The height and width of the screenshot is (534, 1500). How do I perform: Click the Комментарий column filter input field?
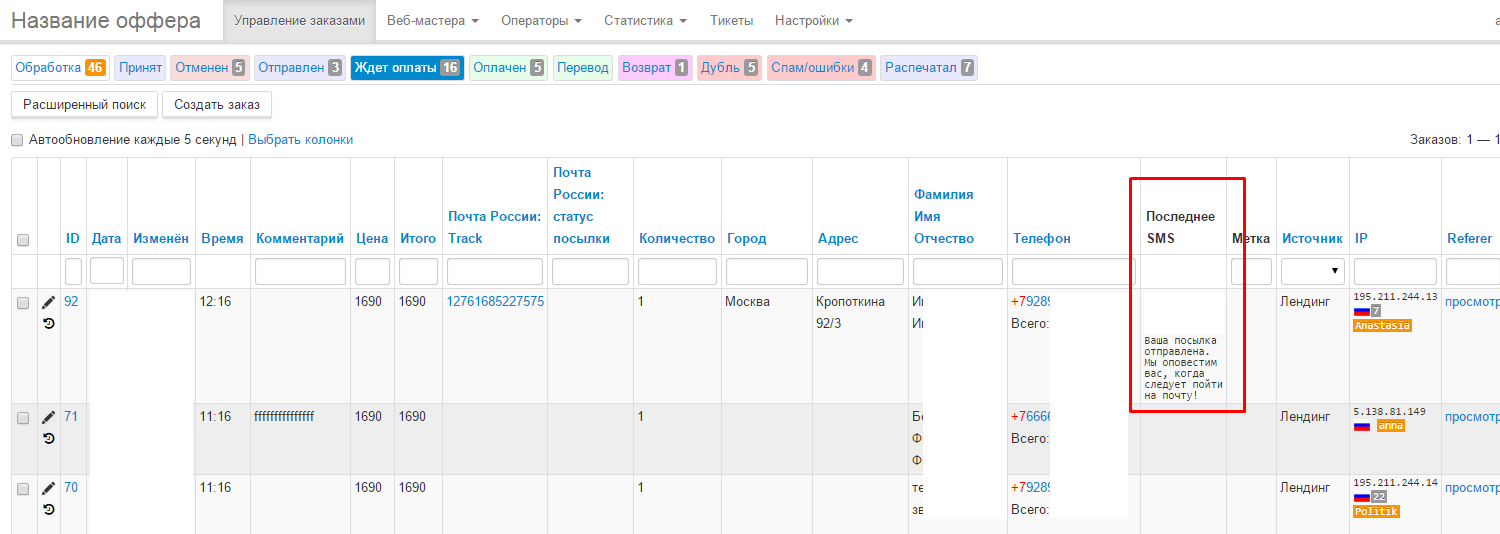pos(300,271)
